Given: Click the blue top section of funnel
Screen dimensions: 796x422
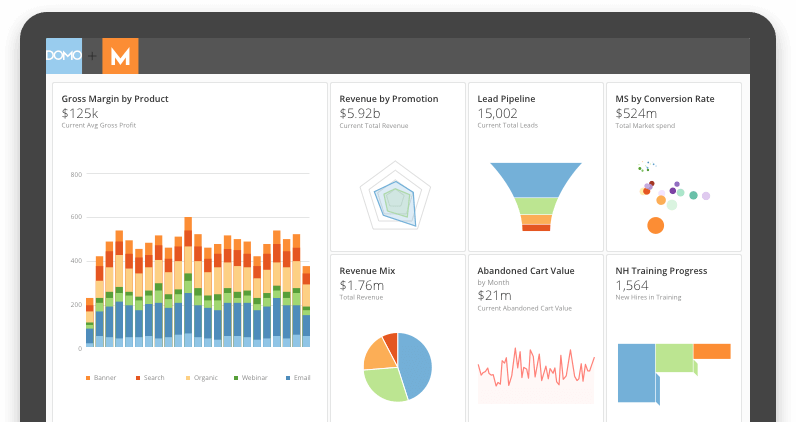Looking at the screenshot, I should point(536,179).
